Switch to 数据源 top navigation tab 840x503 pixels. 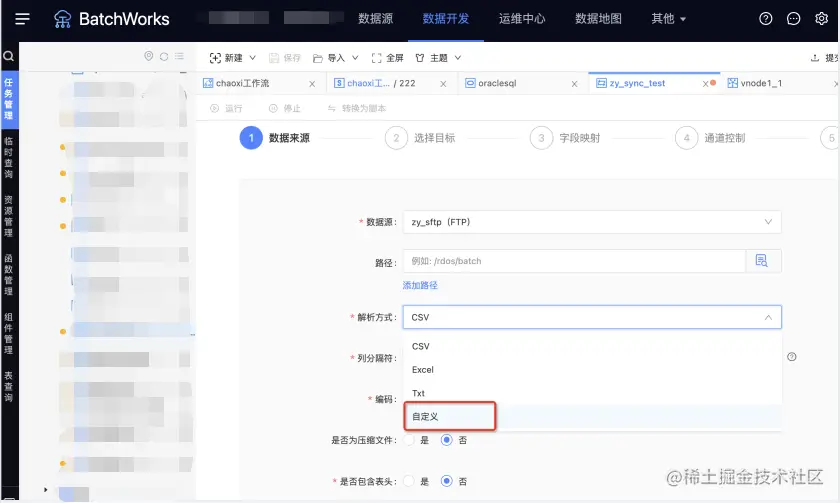pyautogui.click(x=376, y=19)
